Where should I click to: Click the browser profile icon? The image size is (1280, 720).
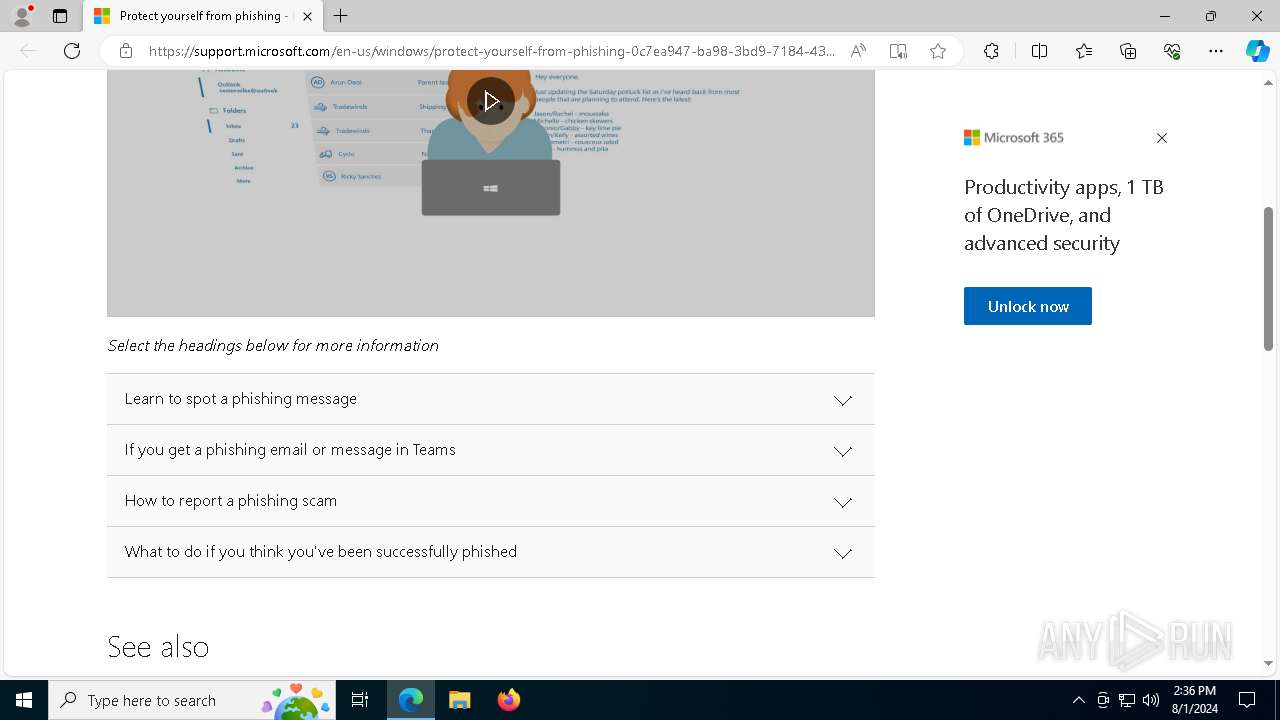22,16
